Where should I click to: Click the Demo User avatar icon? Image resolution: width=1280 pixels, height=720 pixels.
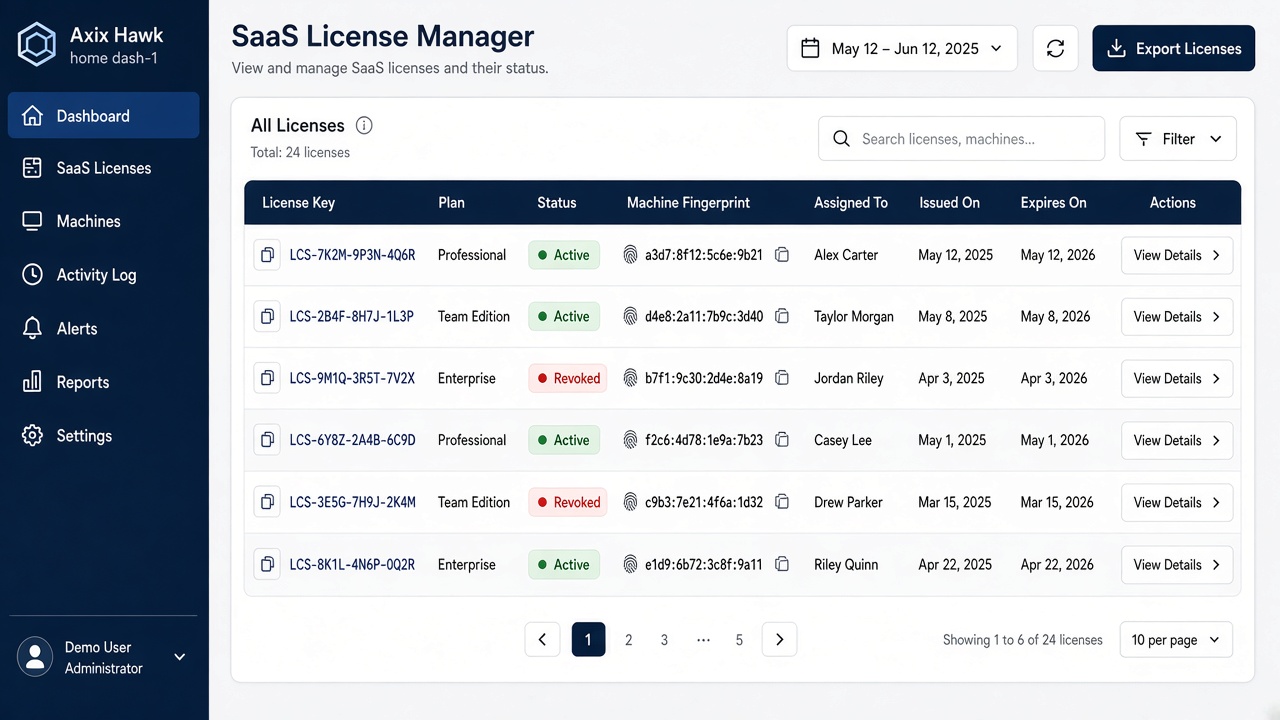35,657
